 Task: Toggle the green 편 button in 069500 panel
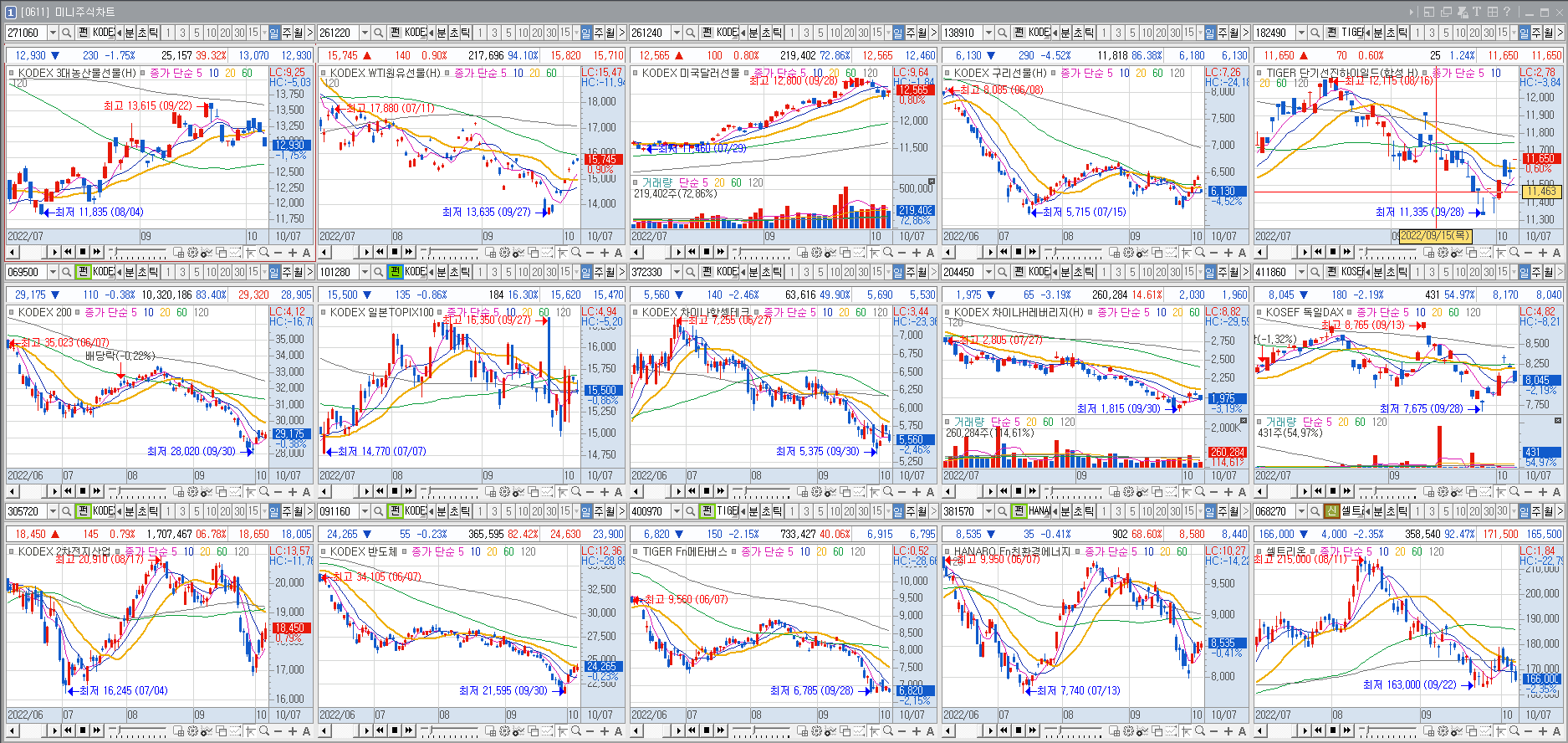pyautogui.click(x=83, y=272)
